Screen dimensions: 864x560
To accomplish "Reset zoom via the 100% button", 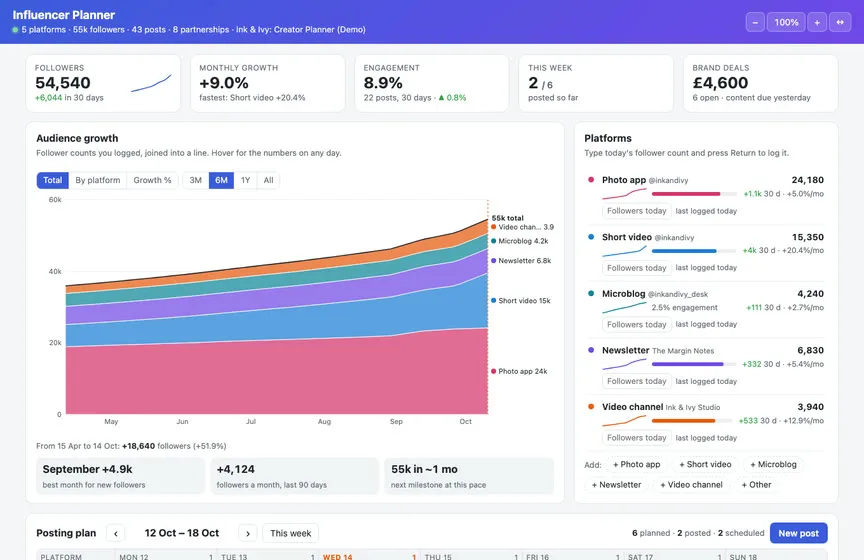I will pyautogui.click(x=786, y=22).
